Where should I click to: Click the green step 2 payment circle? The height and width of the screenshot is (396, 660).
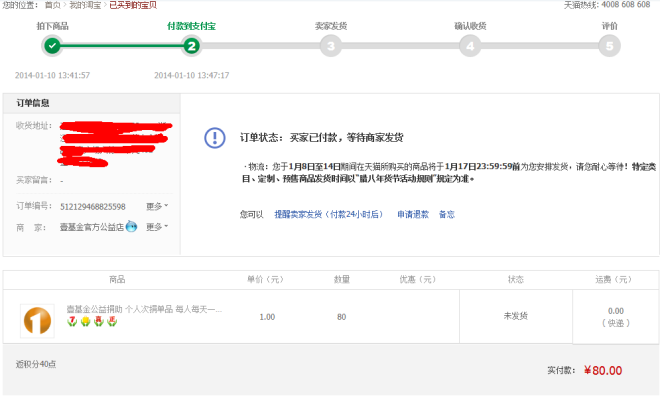pos(192,45)
